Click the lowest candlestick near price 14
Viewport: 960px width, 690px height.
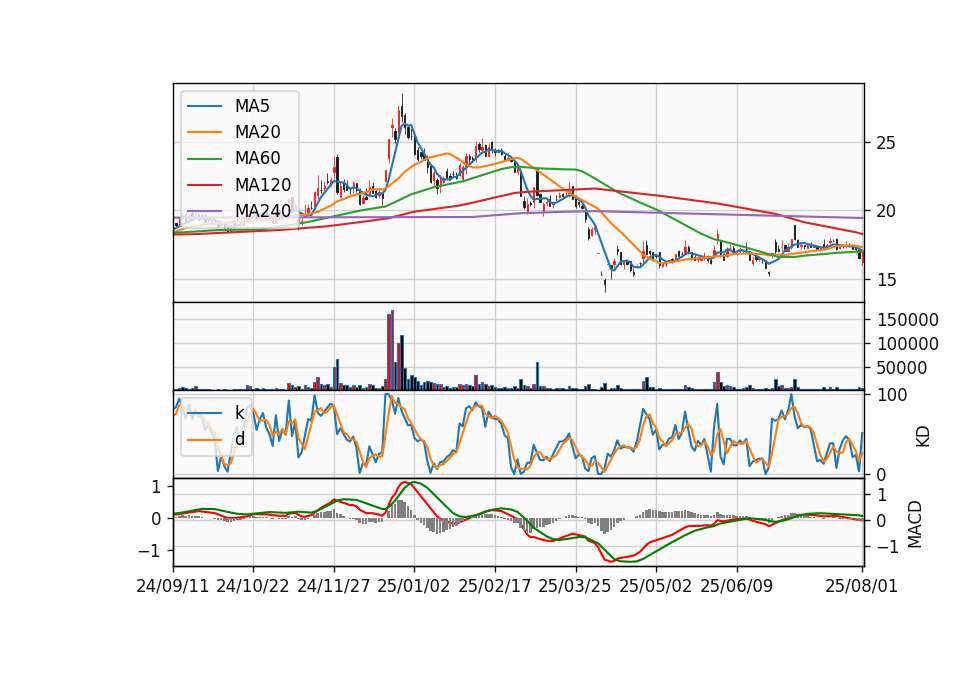click(605, 285)
